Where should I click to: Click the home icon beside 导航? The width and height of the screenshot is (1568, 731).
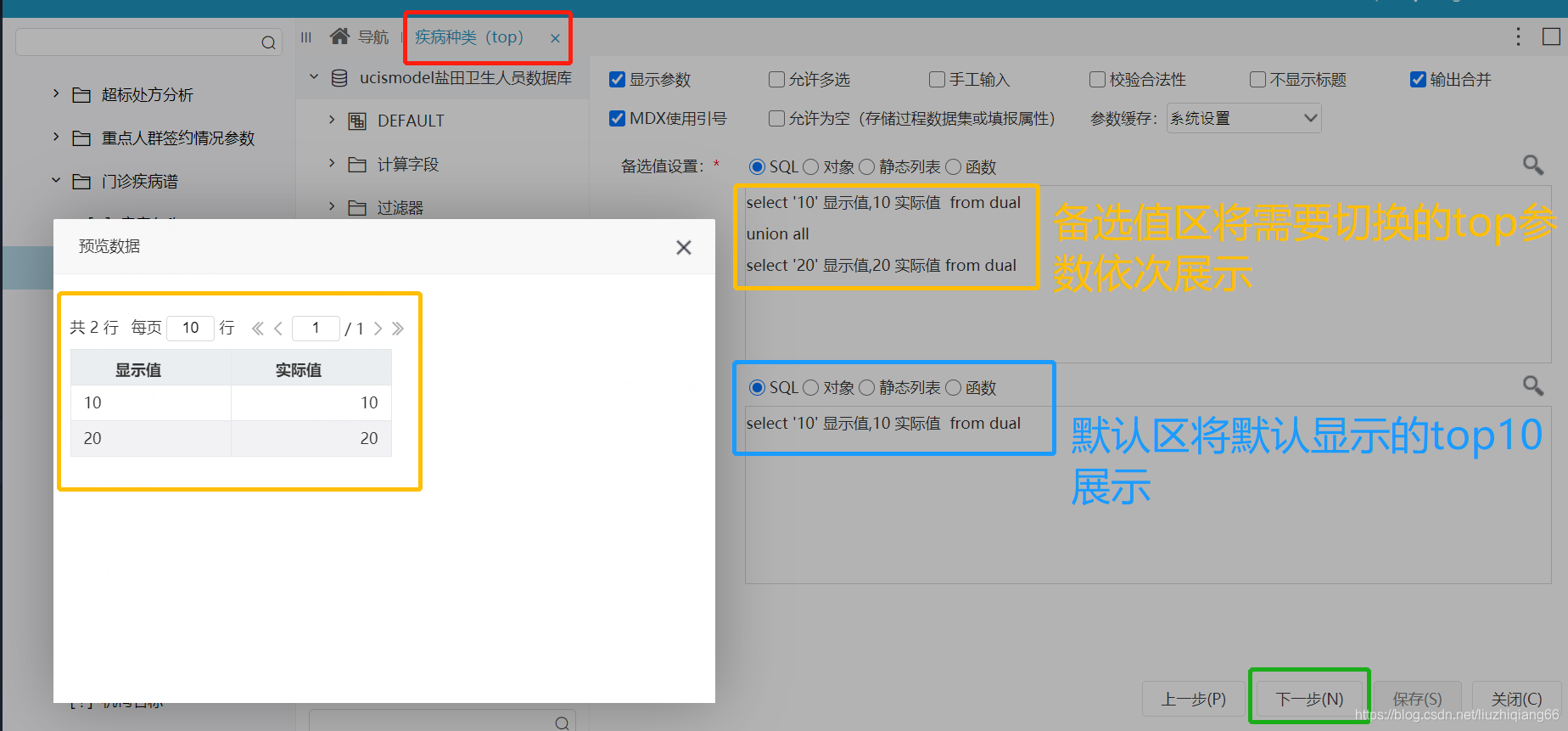click(x=339, y=37)
